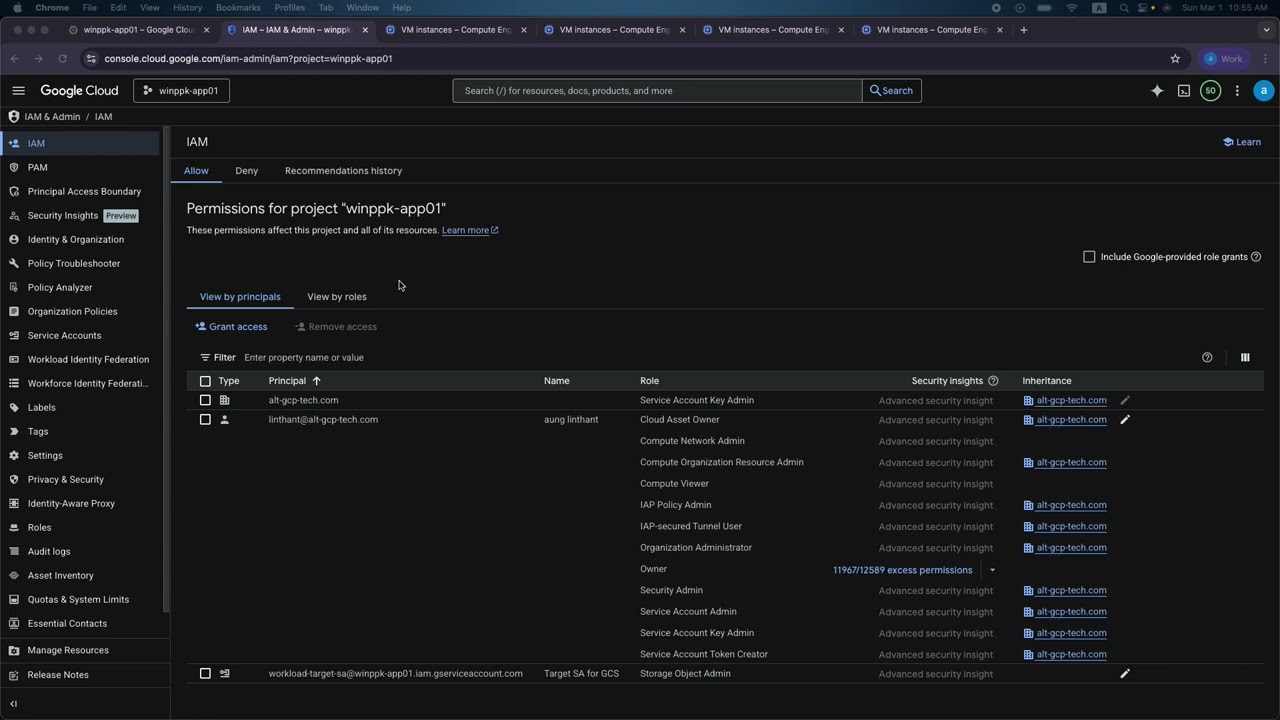Focus the resource search input field
The height and width of the screenshot is (720, 1280).
(x=657, y=90)
